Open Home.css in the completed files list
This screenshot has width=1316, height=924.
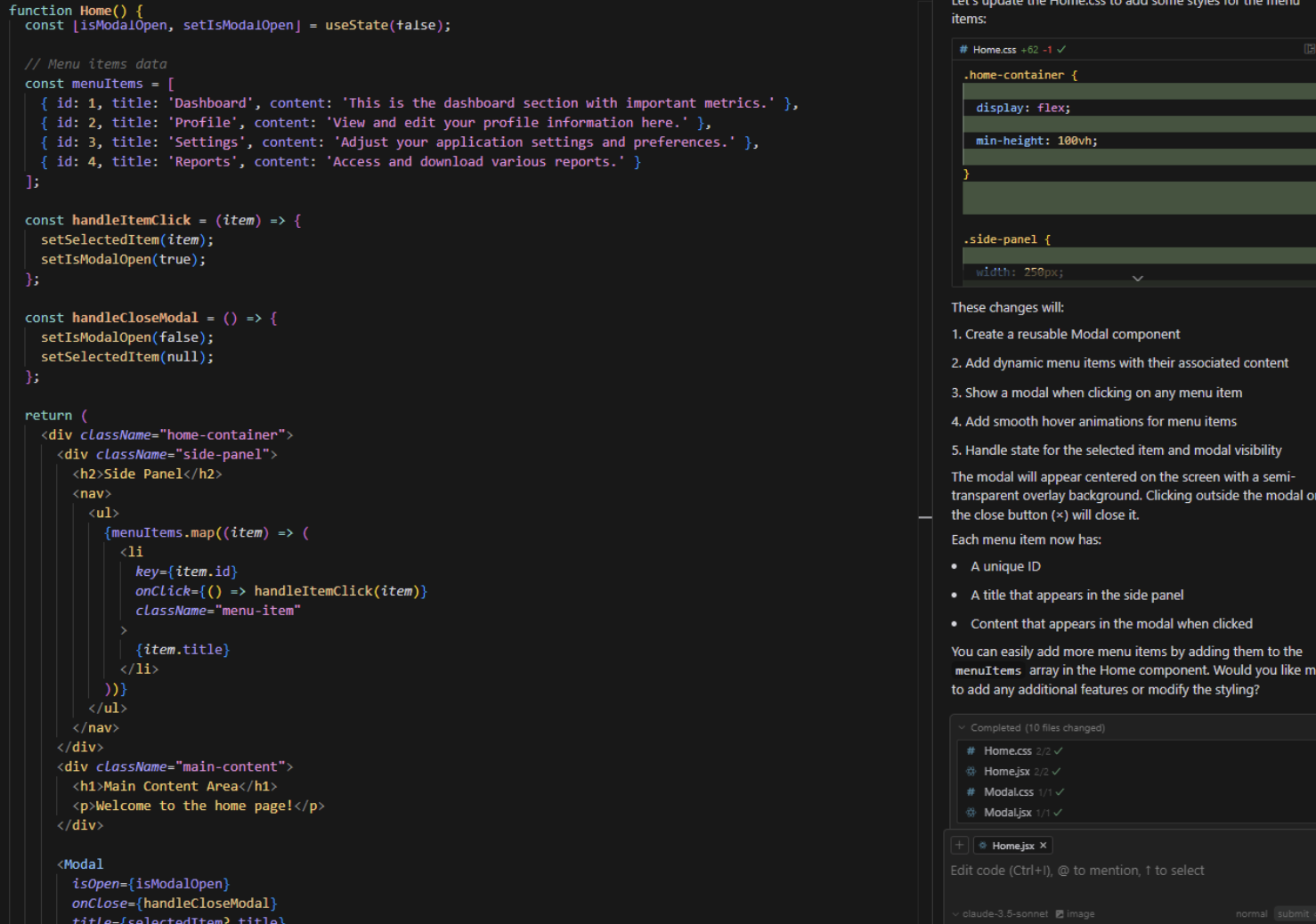[x=1007, y=751]
